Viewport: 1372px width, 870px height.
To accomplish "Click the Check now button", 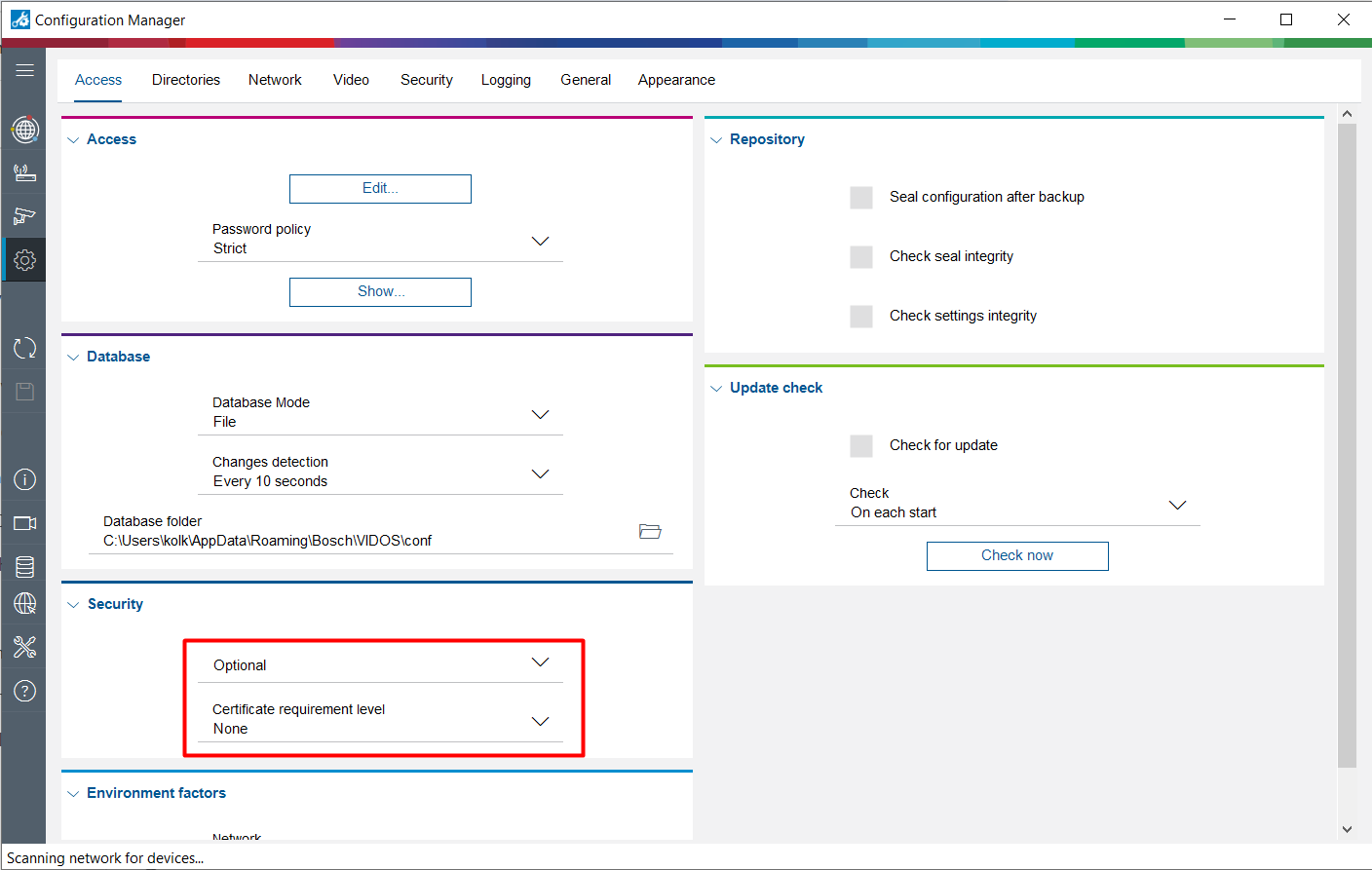I will tap(1016, 556).
